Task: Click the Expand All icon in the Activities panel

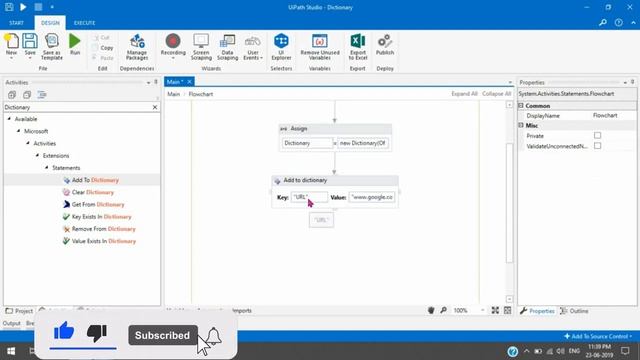Action: coord(12,95)
